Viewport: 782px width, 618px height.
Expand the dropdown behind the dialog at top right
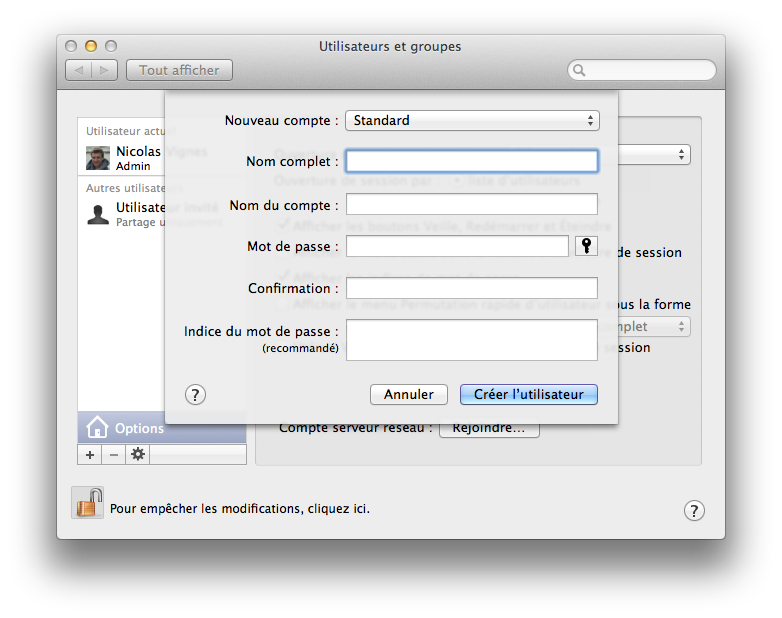tap(681, 154)
